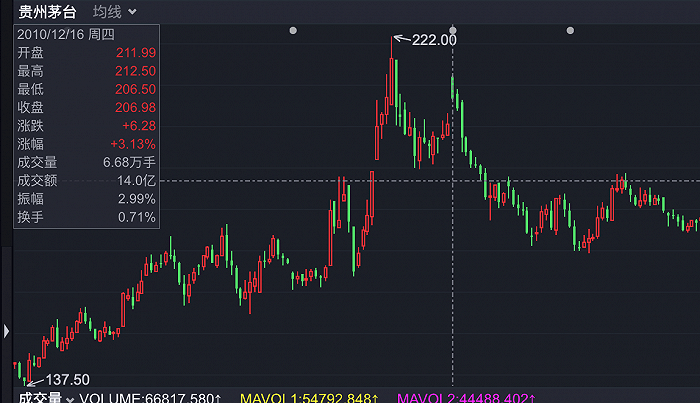The height and width of the screenshot is (403, 700).
Task: Click the first gray marker dot above chart
Action: [x=293, y=30]
